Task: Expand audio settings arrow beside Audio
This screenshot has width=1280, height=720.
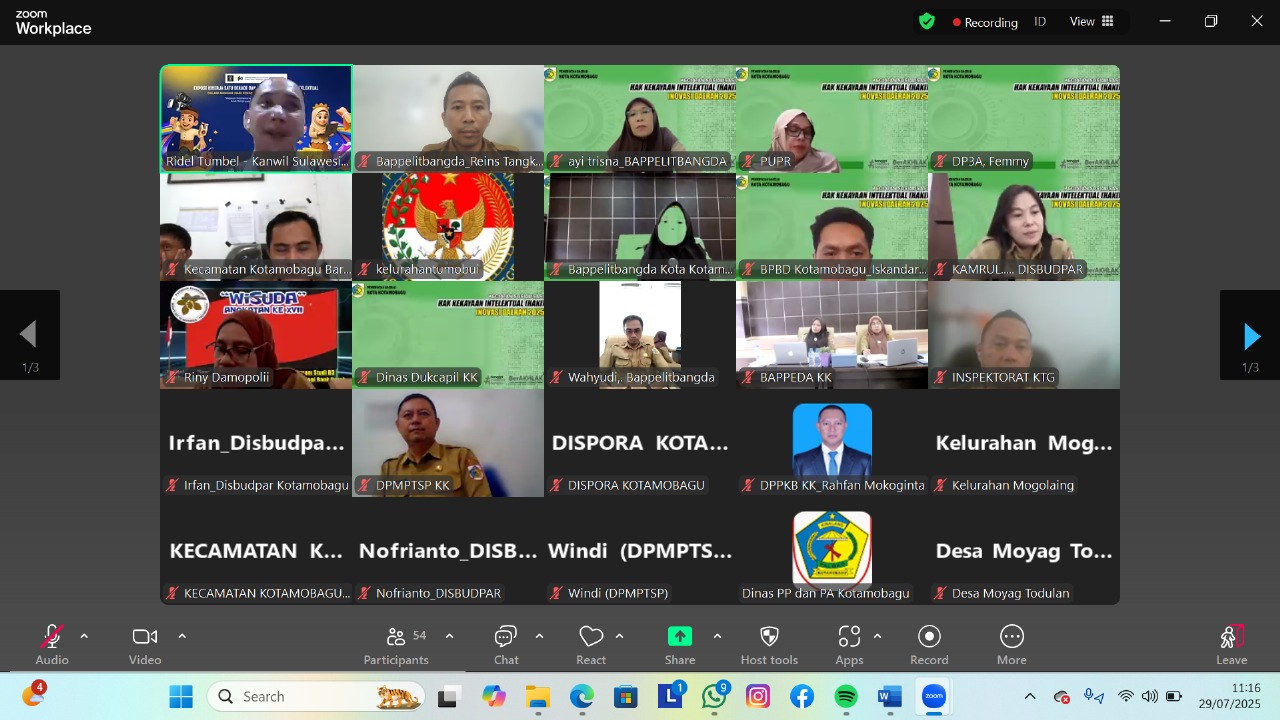Action: coord(84,636)
